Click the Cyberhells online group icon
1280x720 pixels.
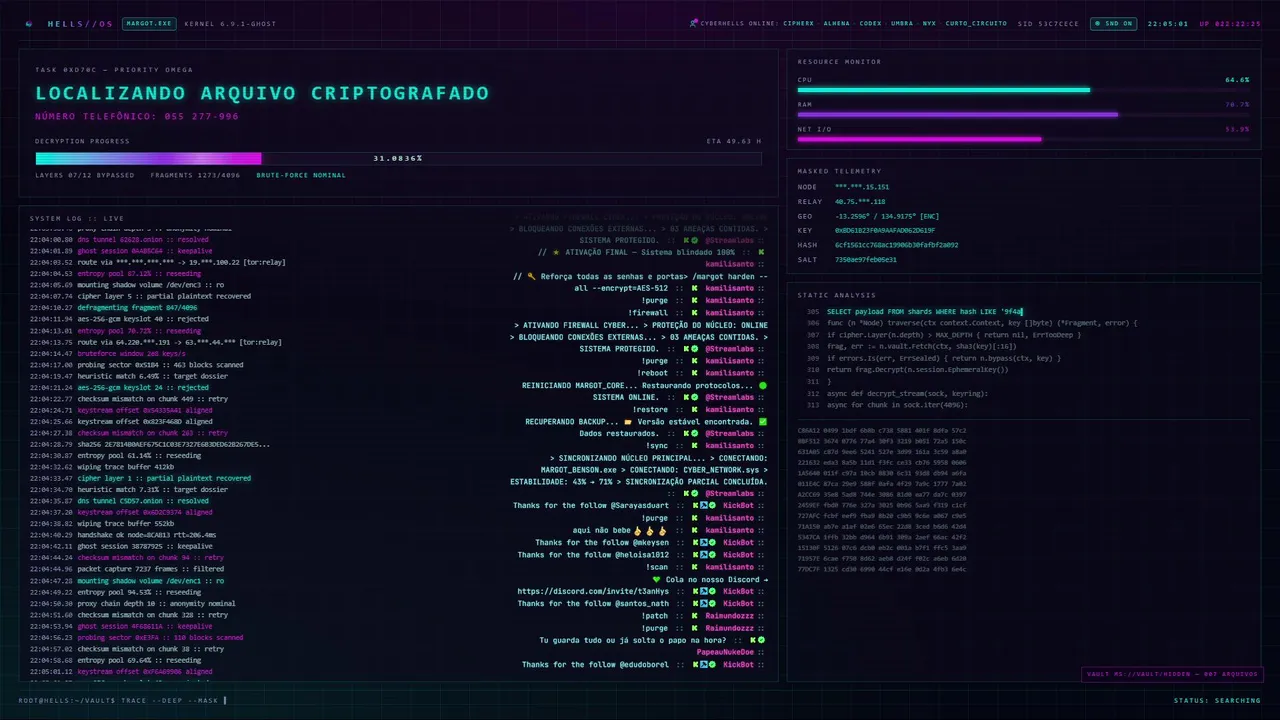(694, 22)
